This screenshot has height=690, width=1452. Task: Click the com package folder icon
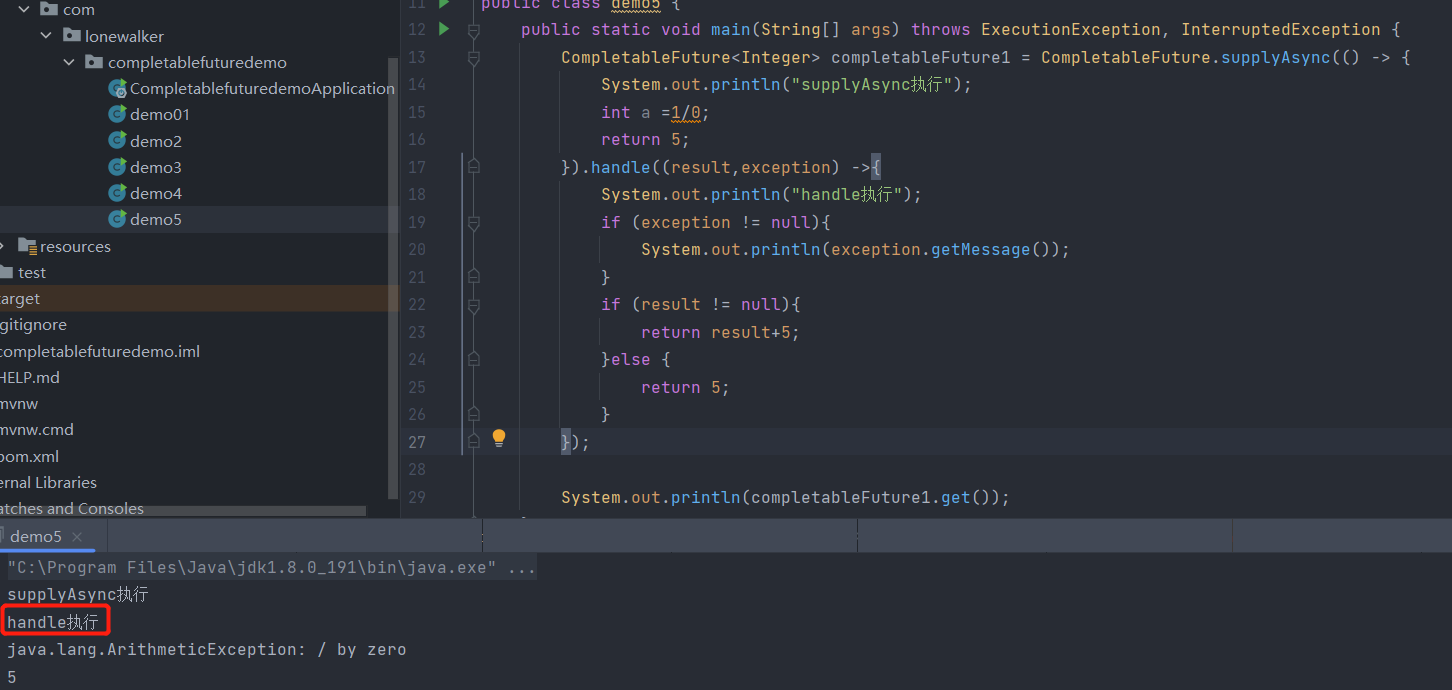tap(47, 9)
